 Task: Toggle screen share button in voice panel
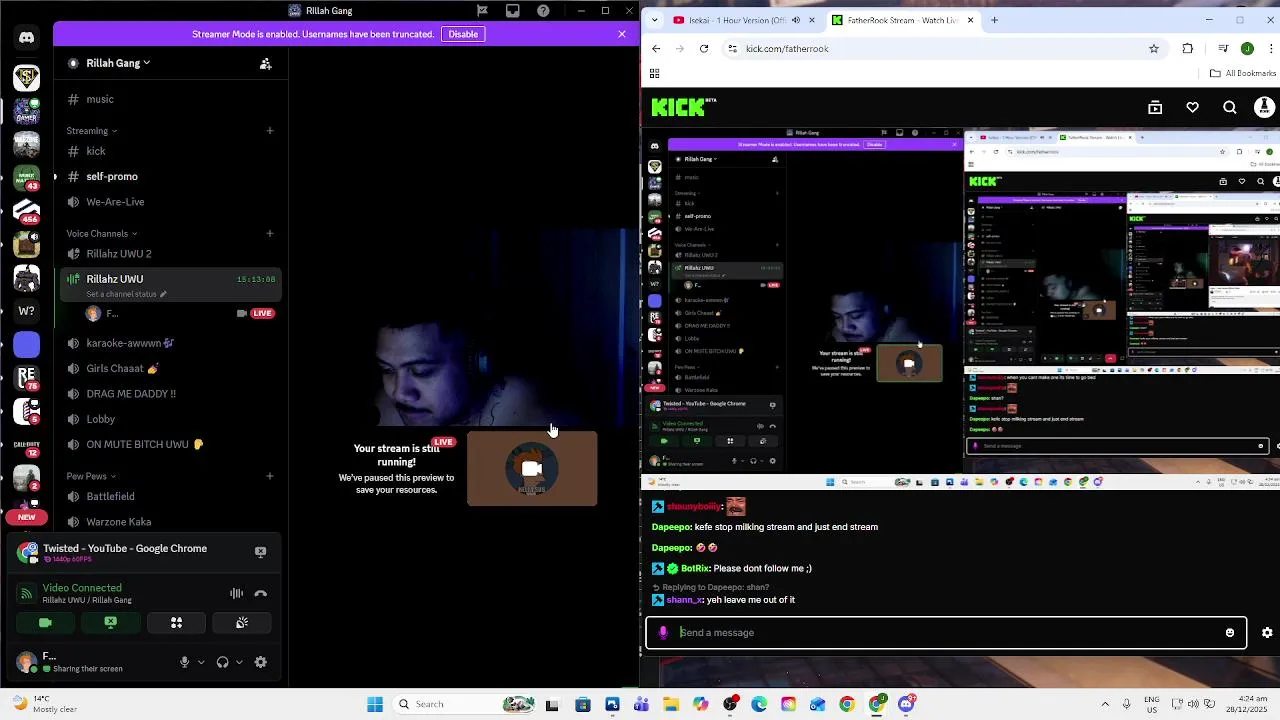coord(111,622)
